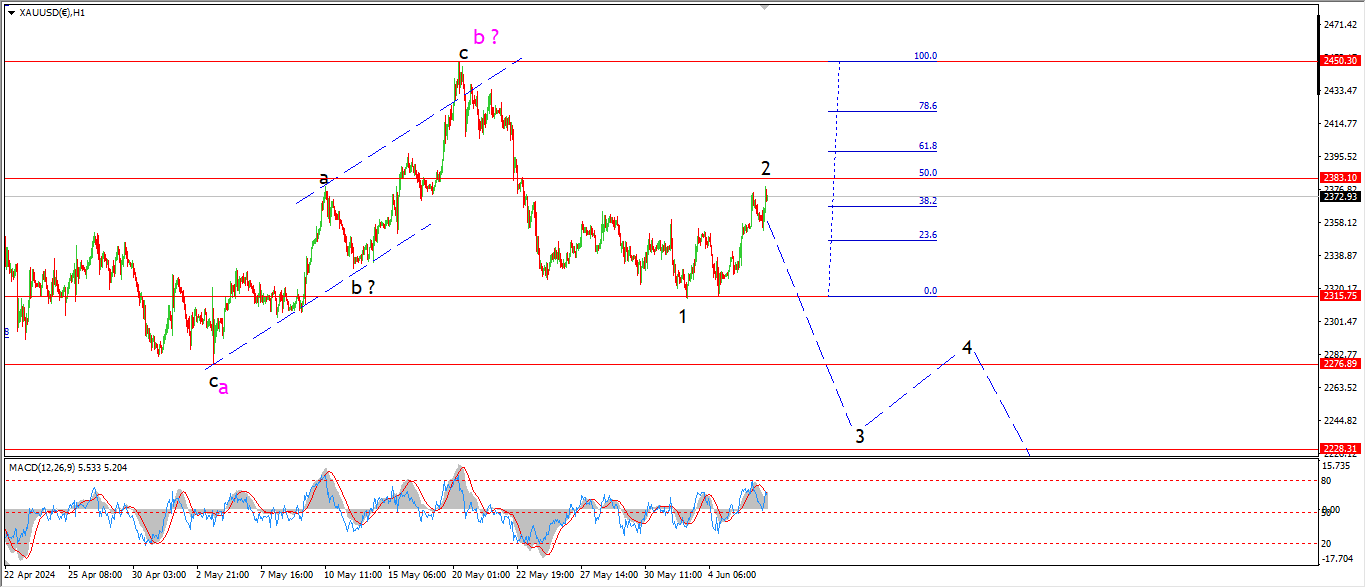Click the gray chart shift triangle marker

pyautogui.click(x=767, y=6)
